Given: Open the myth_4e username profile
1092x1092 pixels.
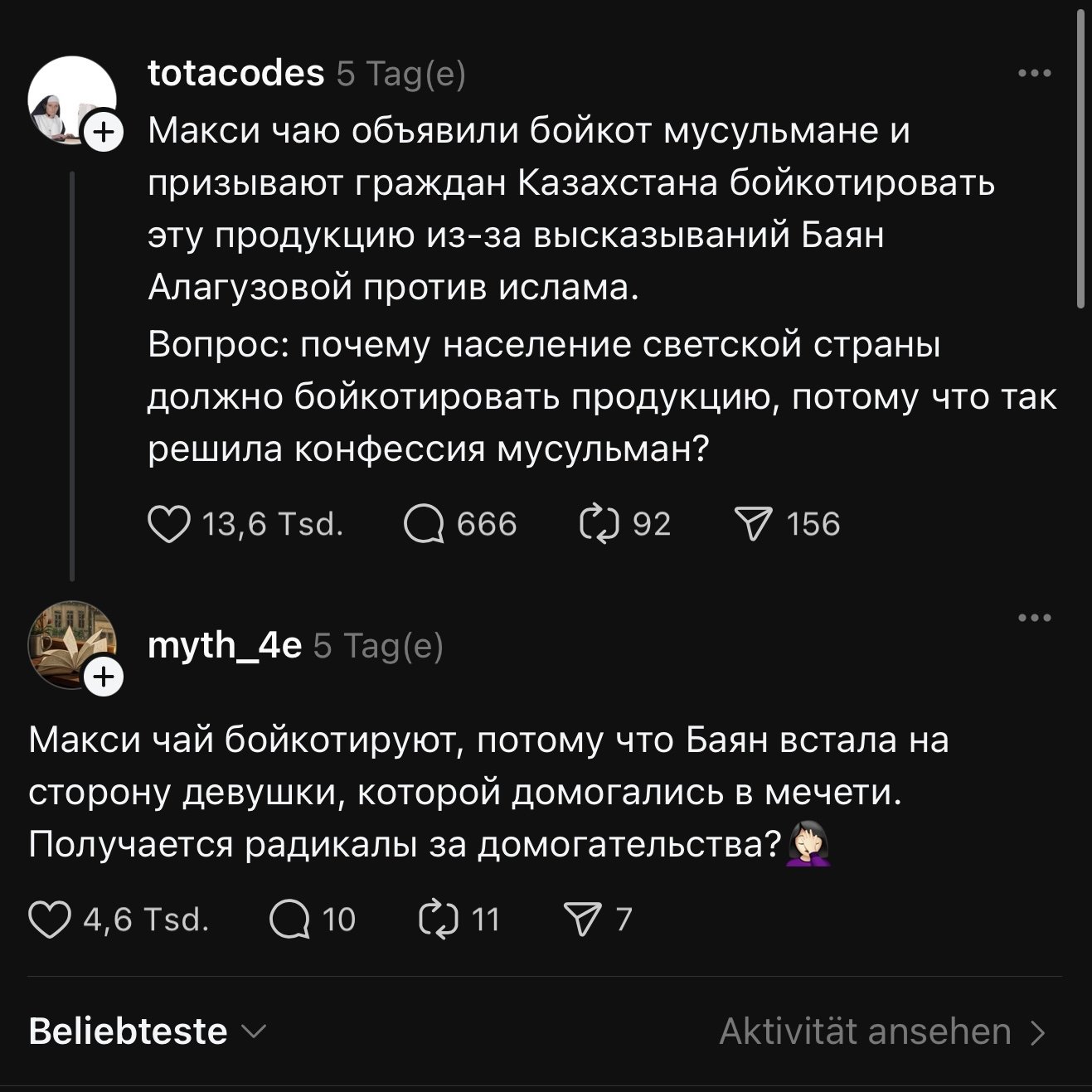Looking at the screenshot, I should [x=224, y=646].
